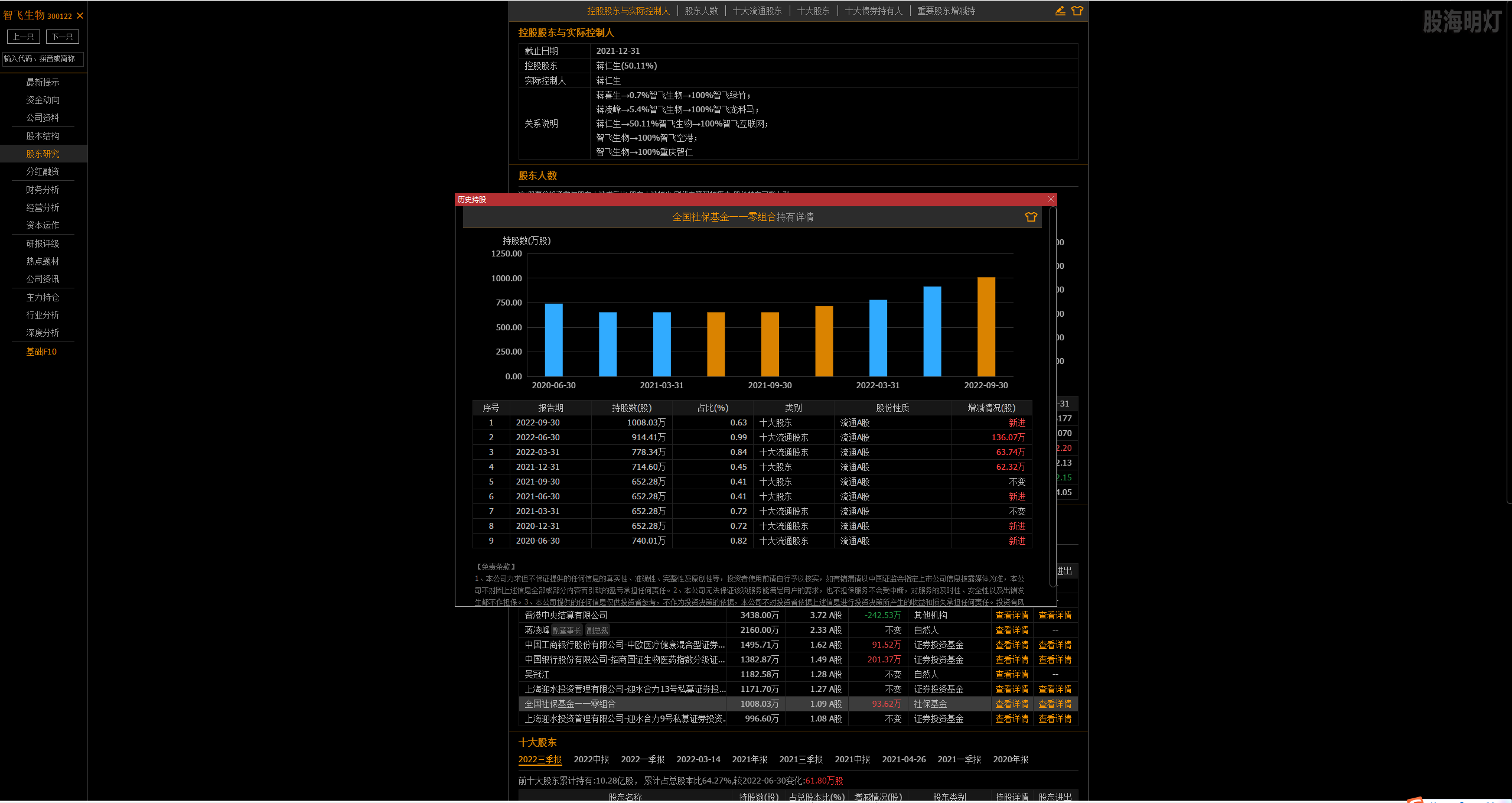Open second 查看详情 link for 中欧医疗健康混合型 row

pos(1055,645)
